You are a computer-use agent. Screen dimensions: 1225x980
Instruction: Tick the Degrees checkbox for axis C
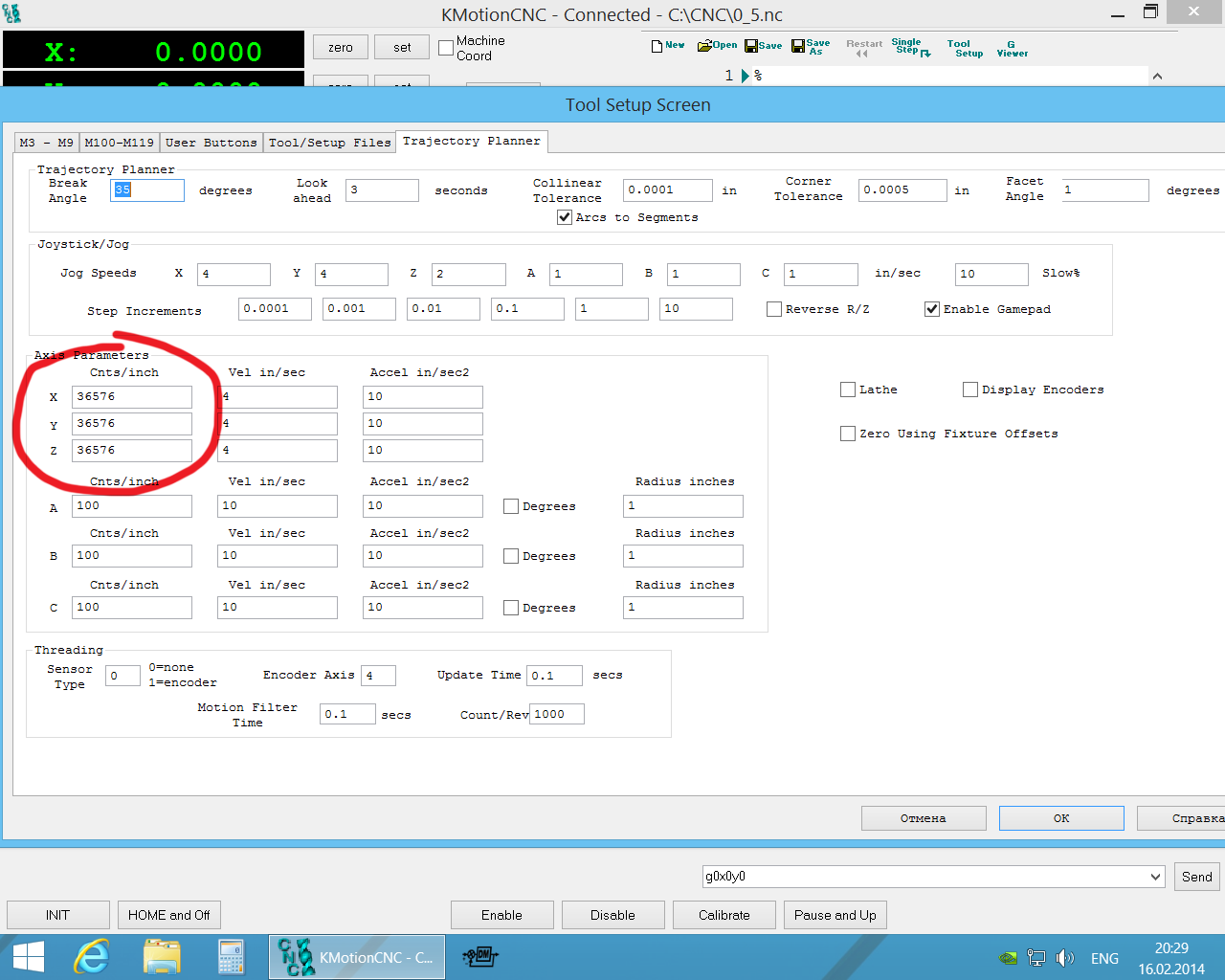coord(511,608)
